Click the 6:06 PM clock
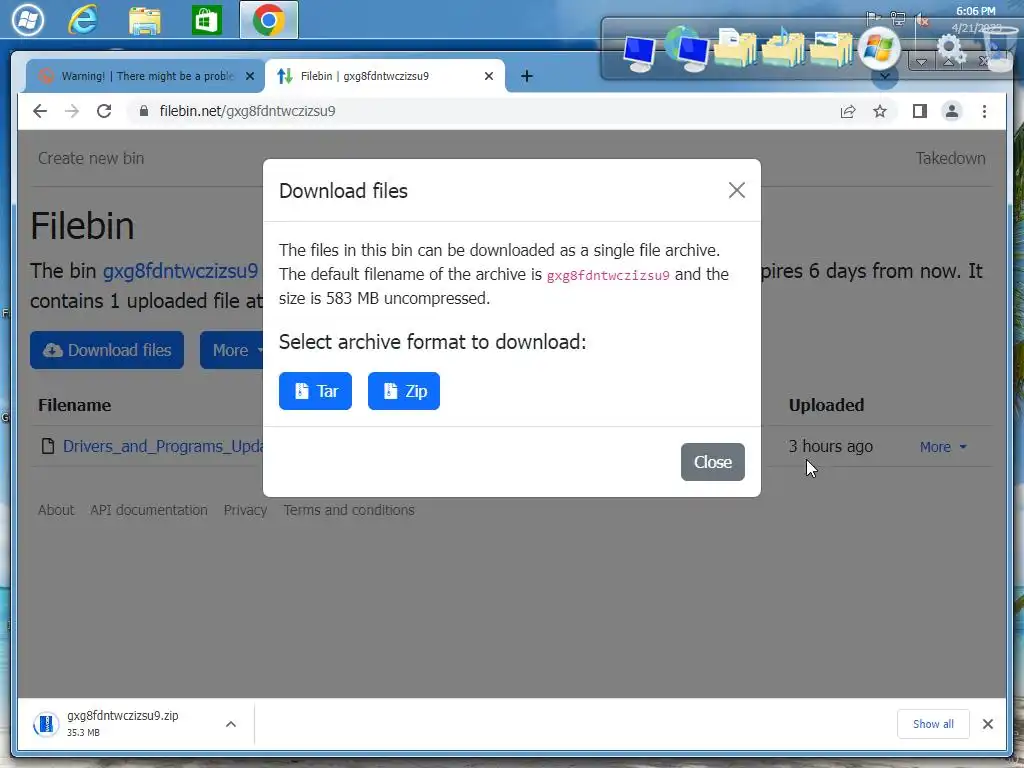Image resolution: width=1024 pixels, height=768 pixels. (976, 11)
